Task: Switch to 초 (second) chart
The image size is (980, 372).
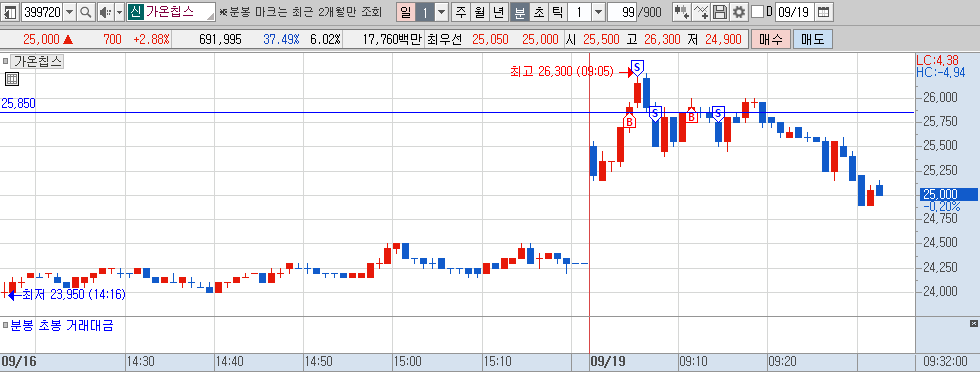Action: pos(538,11)
